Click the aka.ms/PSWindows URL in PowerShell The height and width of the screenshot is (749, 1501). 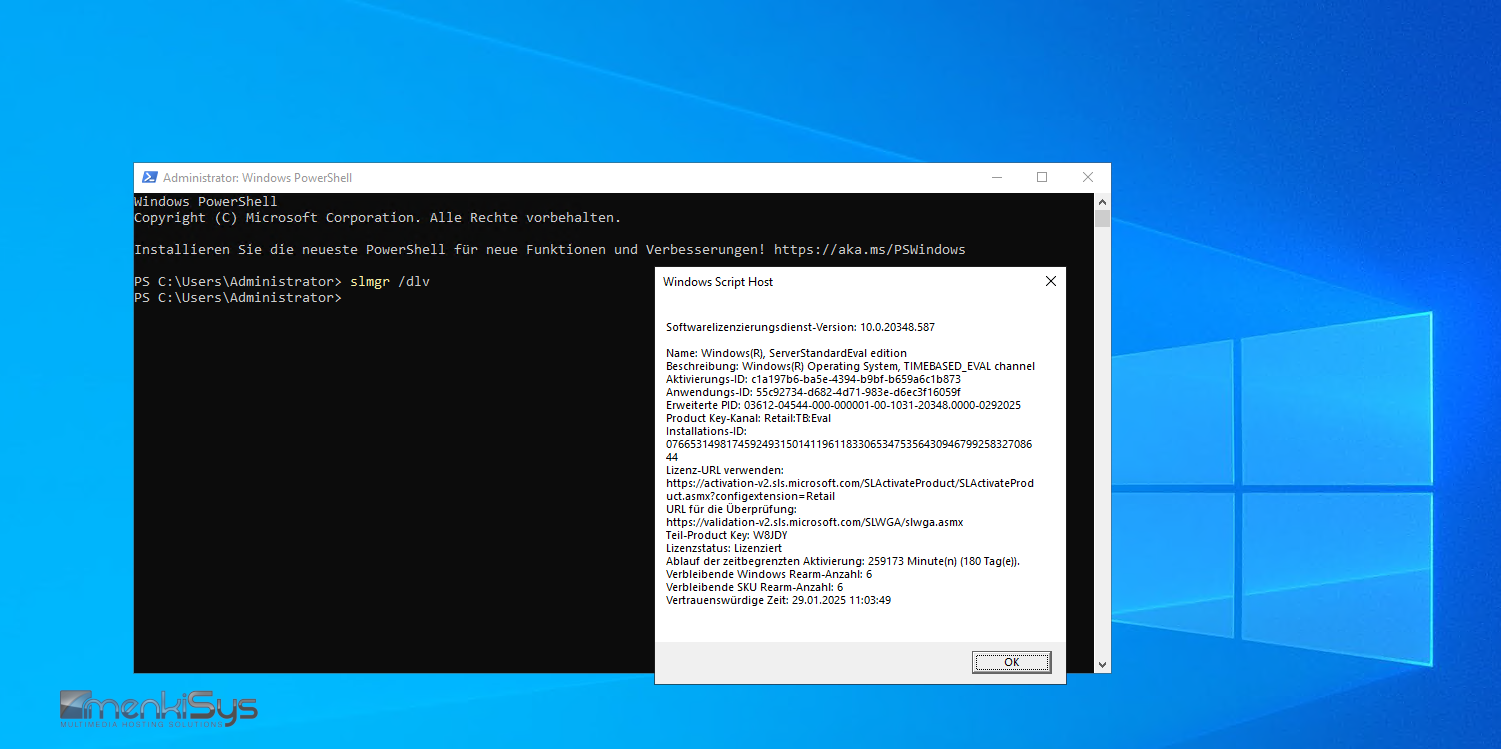coord(869,249)
